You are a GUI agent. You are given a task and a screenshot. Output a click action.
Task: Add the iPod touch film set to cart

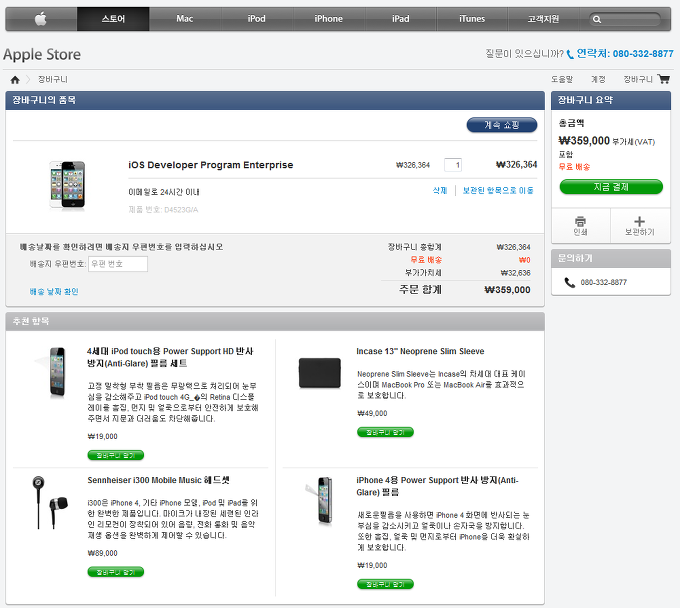(115, 455)
